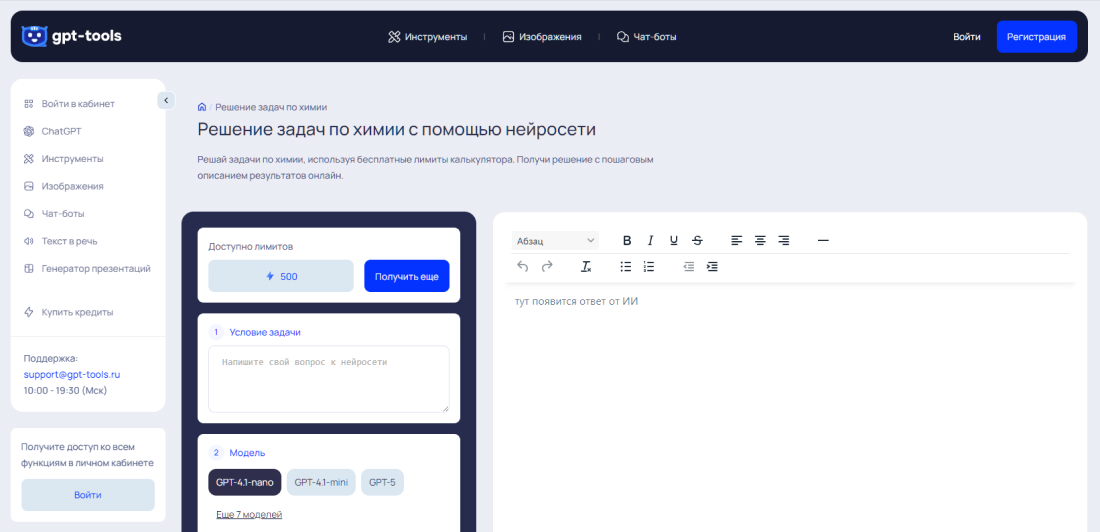
Task: Click the clear formatting icon
Action: [x=586, y=267]
